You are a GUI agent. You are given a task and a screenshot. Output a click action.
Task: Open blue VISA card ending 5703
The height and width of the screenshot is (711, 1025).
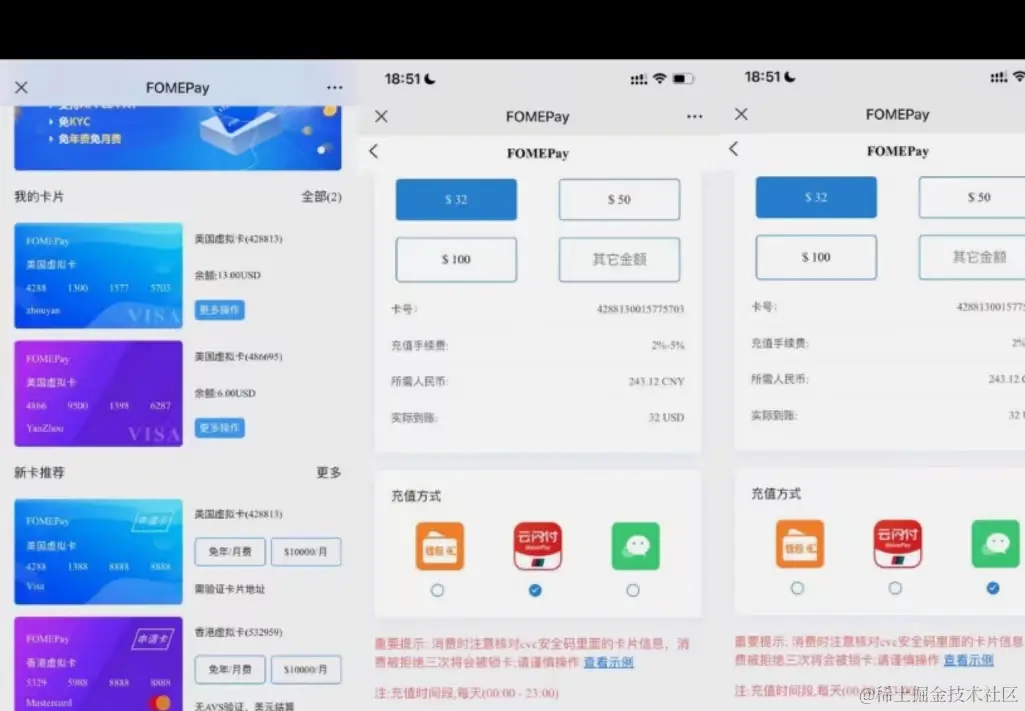tap(99, 276)
